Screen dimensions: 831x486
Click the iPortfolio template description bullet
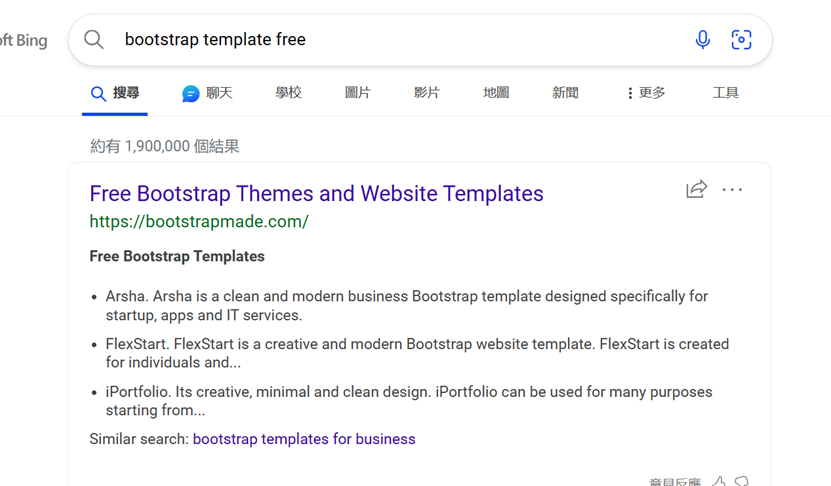409,401
